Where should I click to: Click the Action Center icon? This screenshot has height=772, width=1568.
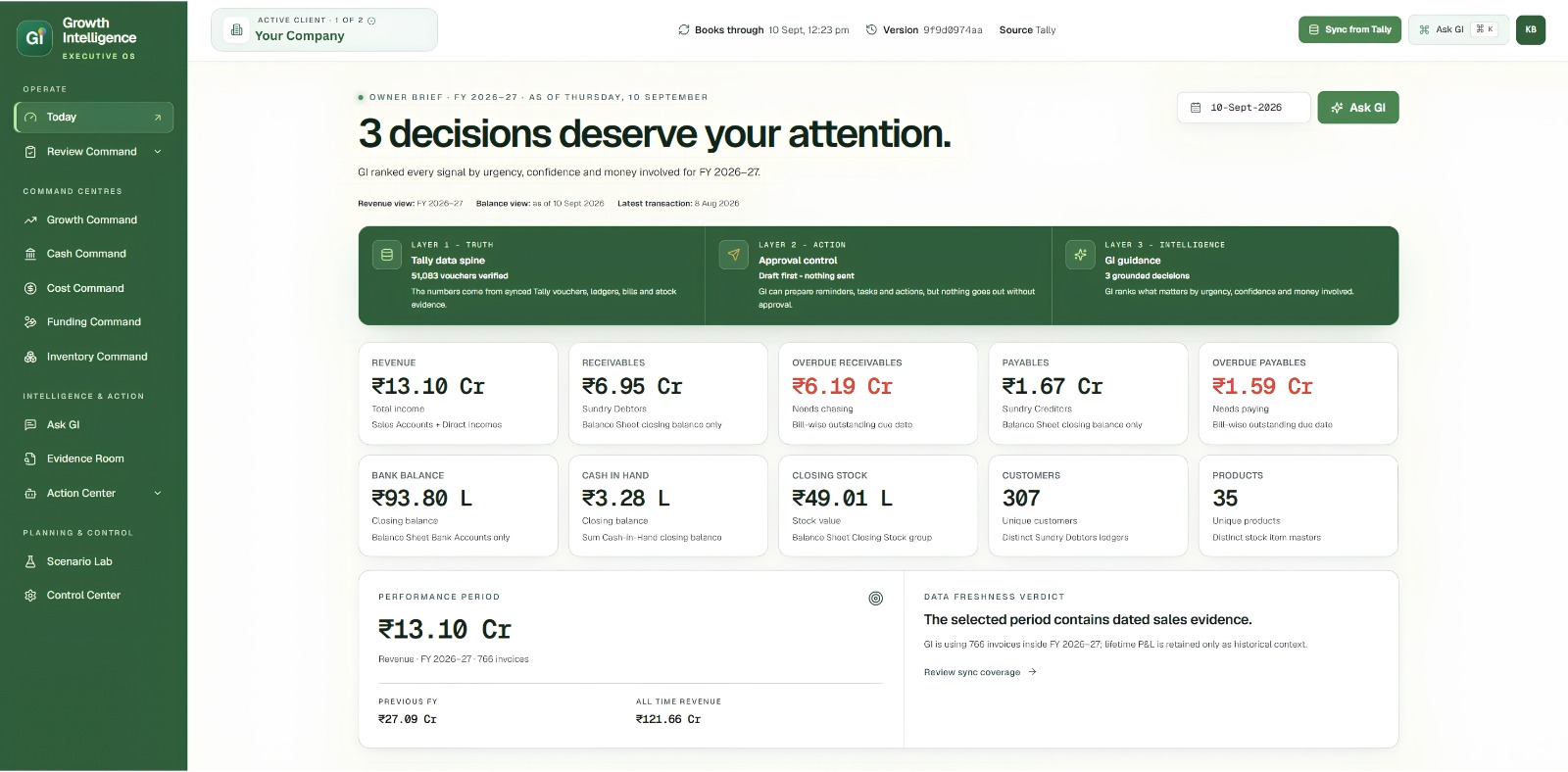(x=30, y=494)
